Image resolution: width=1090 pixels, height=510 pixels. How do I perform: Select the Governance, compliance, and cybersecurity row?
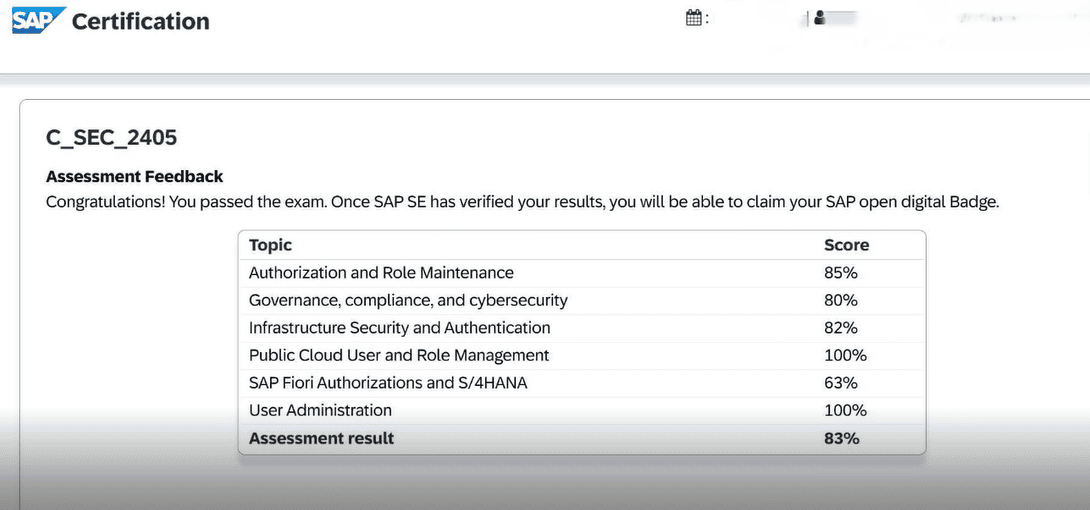pos(408,300)
